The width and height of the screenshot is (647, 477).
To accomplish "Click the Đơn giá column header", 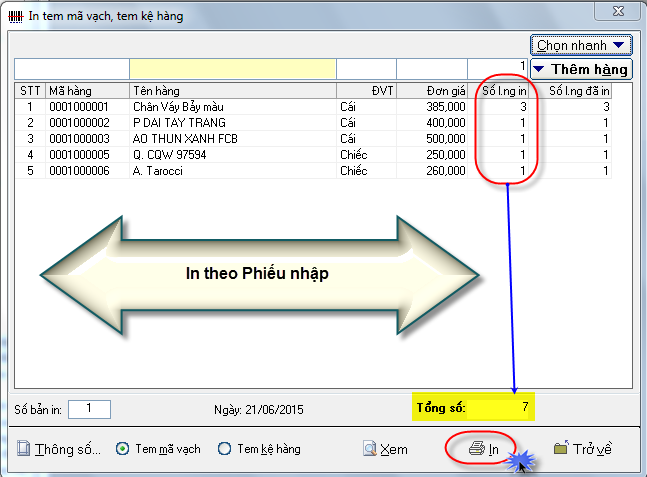I will click(x=432, y=91).
